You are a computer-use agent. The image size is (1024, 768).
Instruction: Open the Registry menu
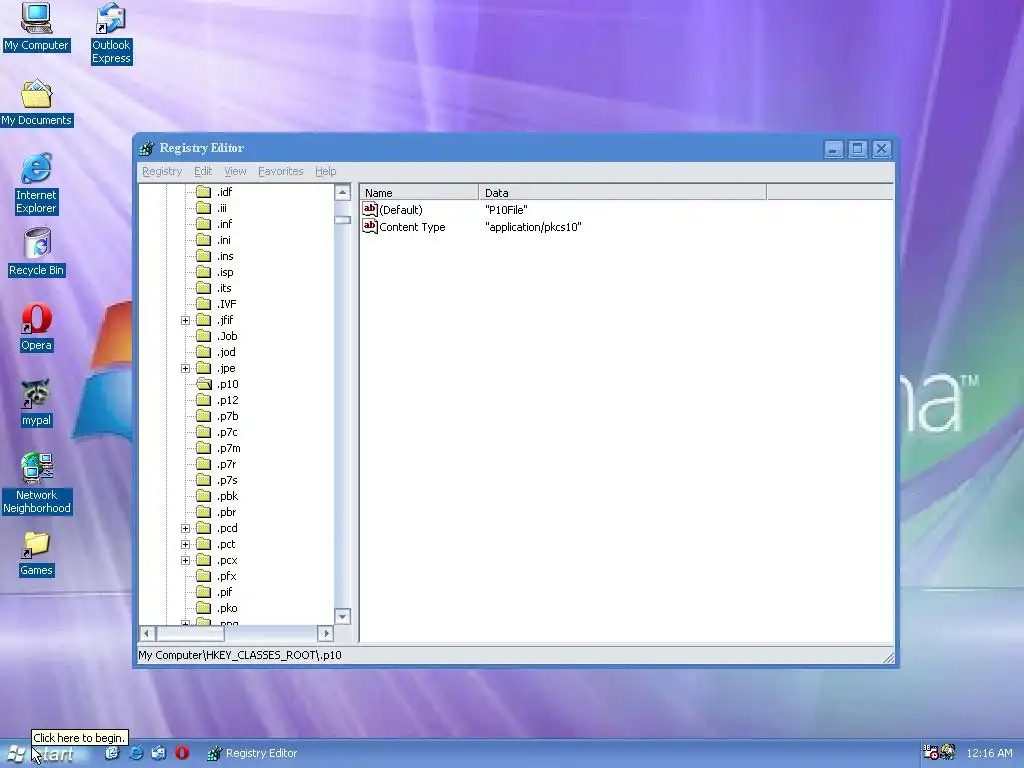click(162, 171)
